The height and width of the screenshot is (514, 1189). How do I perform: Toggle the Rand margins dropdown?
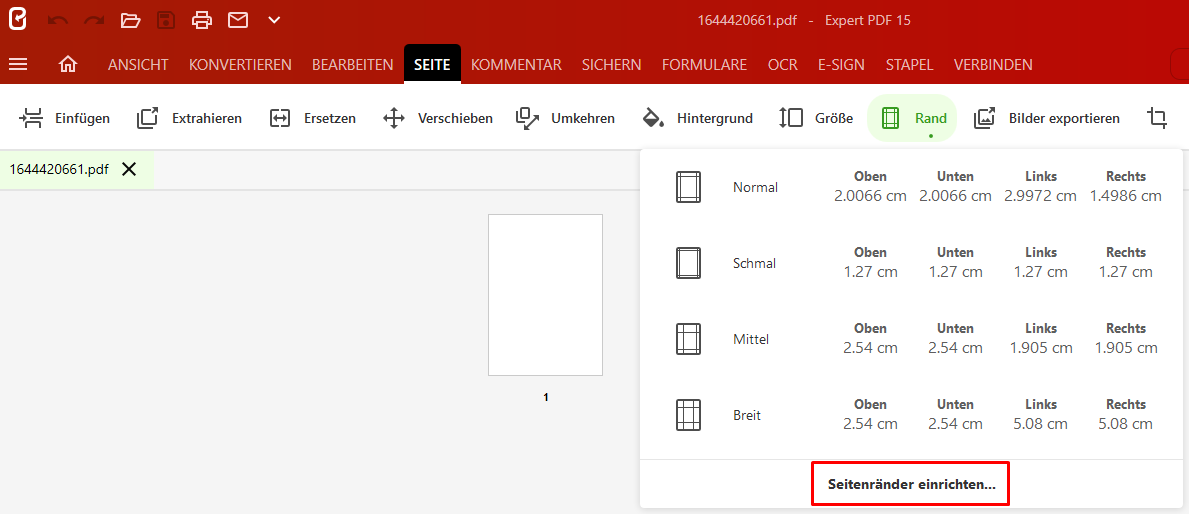tap(912, 118)
